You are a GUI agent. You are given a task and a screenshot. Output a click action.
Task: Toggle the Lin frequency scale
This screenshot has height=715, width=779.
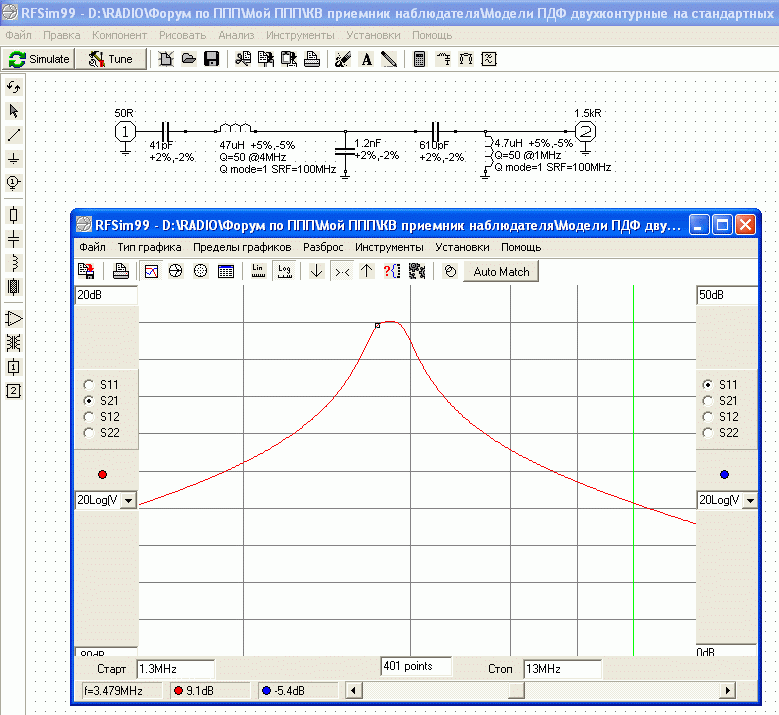[x=258, y=271]
